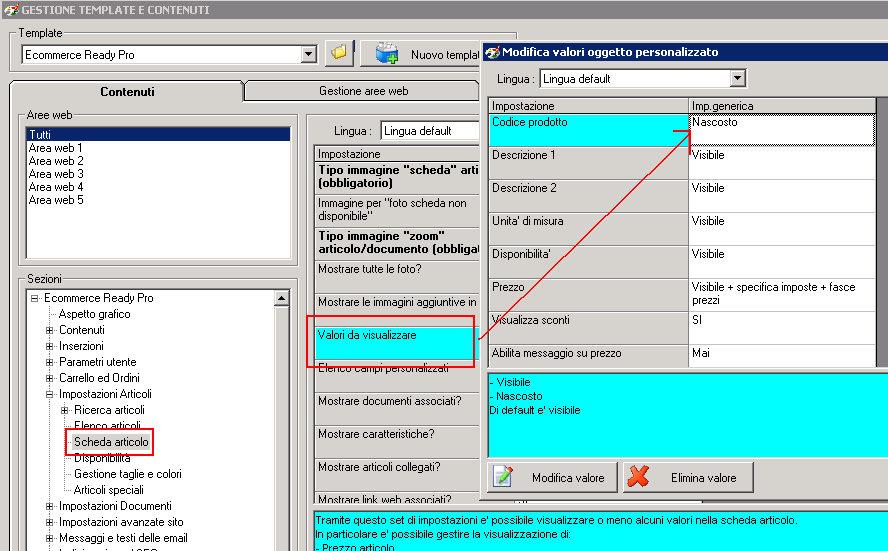The height and width of the screenshot is (551, 888).
Task: Click the pencil icon on Modifica valore
Action: point(502,477)
